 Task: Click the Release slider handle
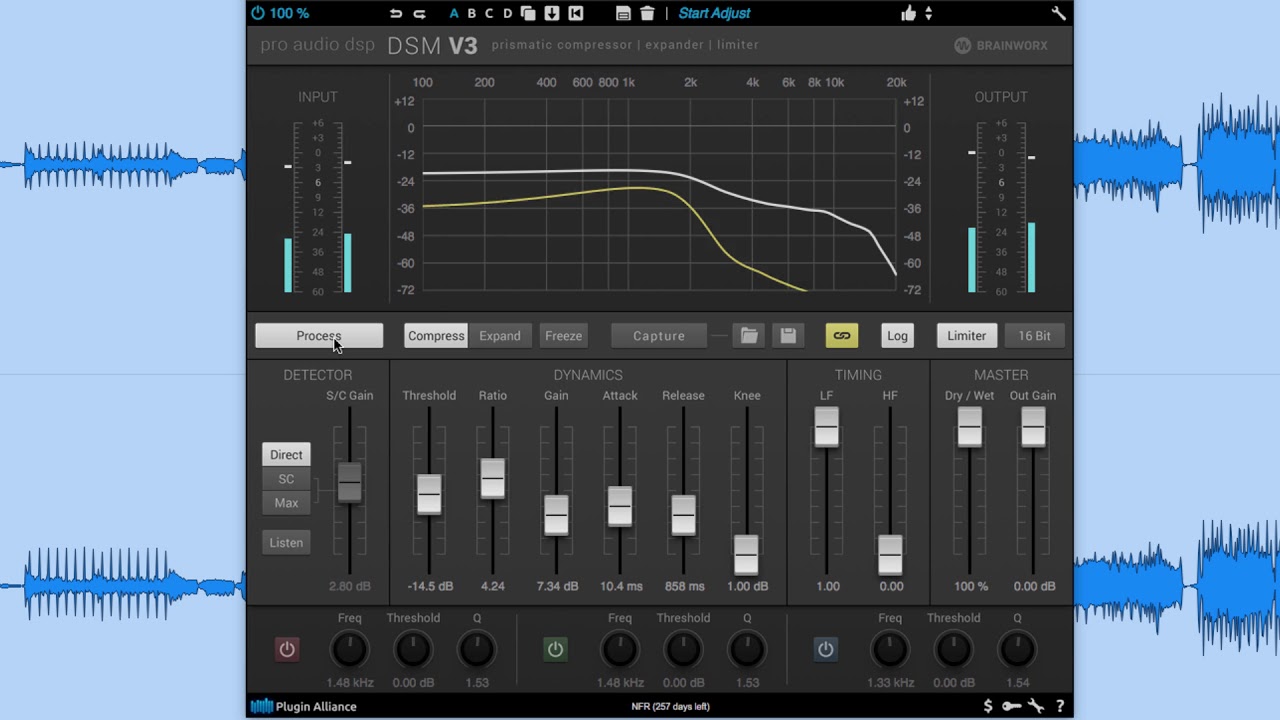click(683, 514)
